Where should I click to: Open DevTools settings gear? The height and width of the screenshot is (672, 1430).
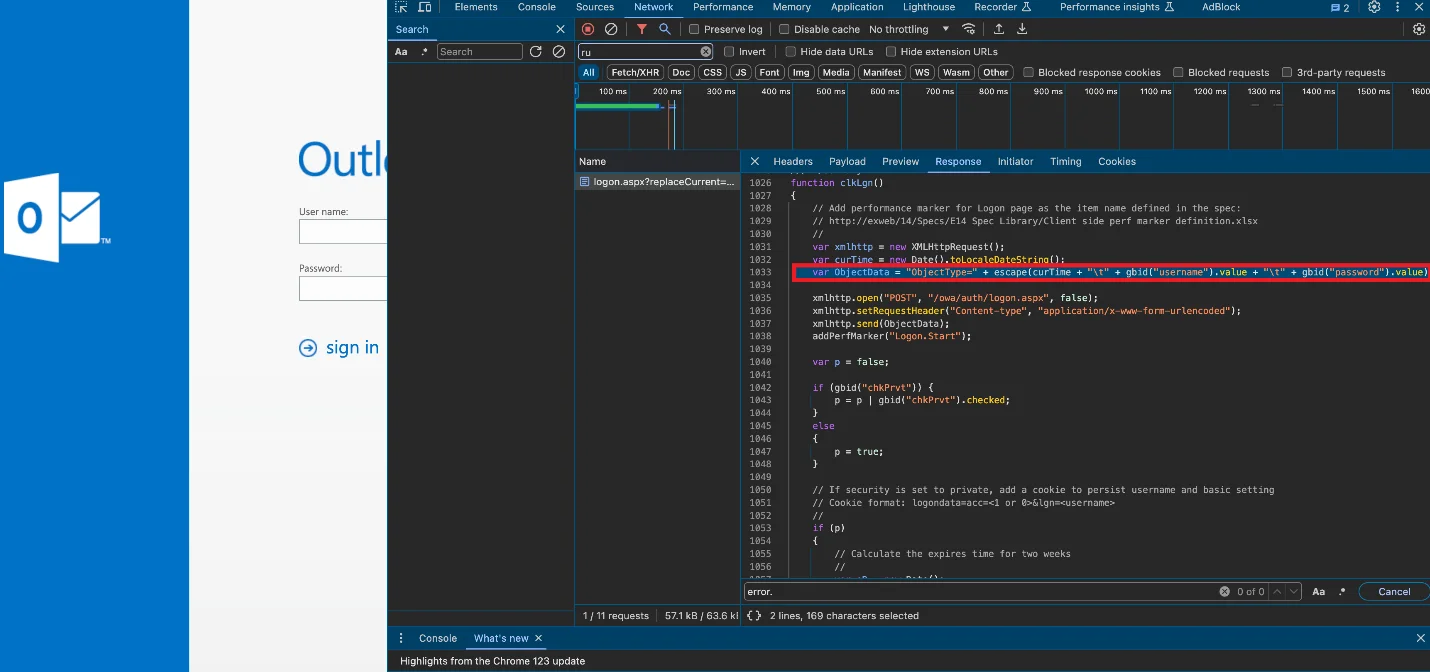(1374, 7)
